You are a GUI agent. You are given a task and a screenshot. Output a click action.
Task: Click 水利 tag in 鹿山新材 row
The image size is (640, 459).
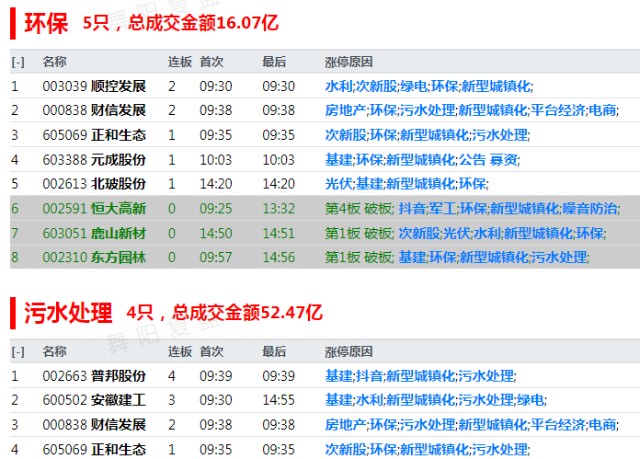pyautogui.click(x=487, y=233)
